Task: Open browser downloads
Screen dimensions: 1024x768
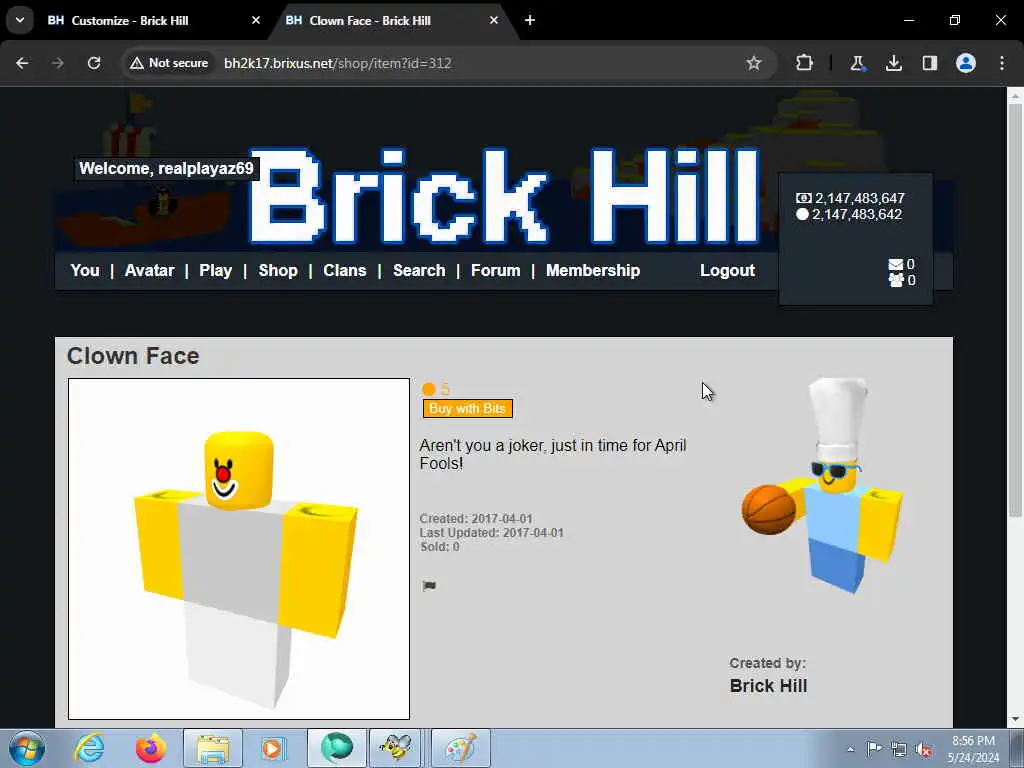Action: (x=893, y=63)
